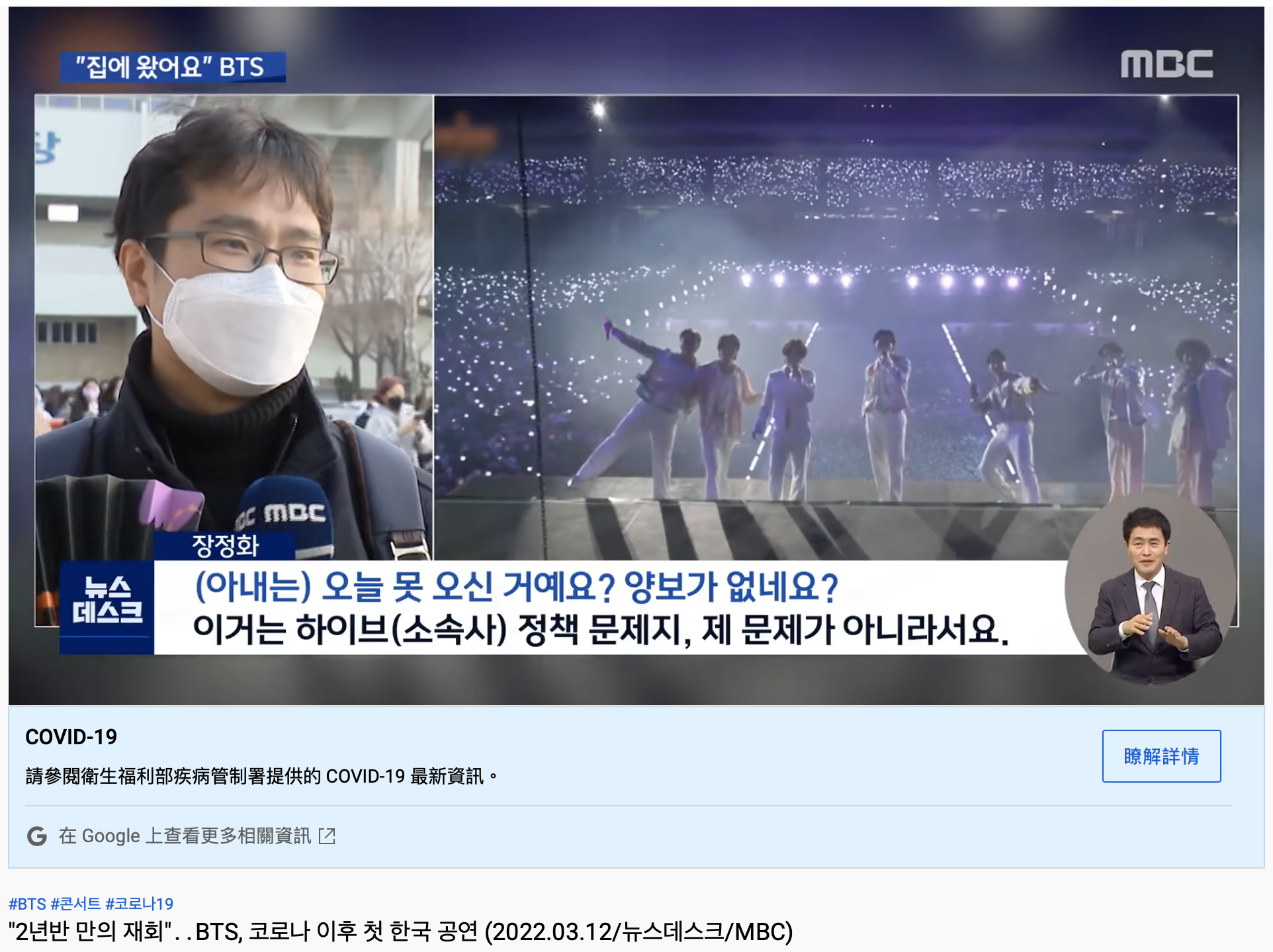Click the 장정화 name caption

click(x=224, y=546)
